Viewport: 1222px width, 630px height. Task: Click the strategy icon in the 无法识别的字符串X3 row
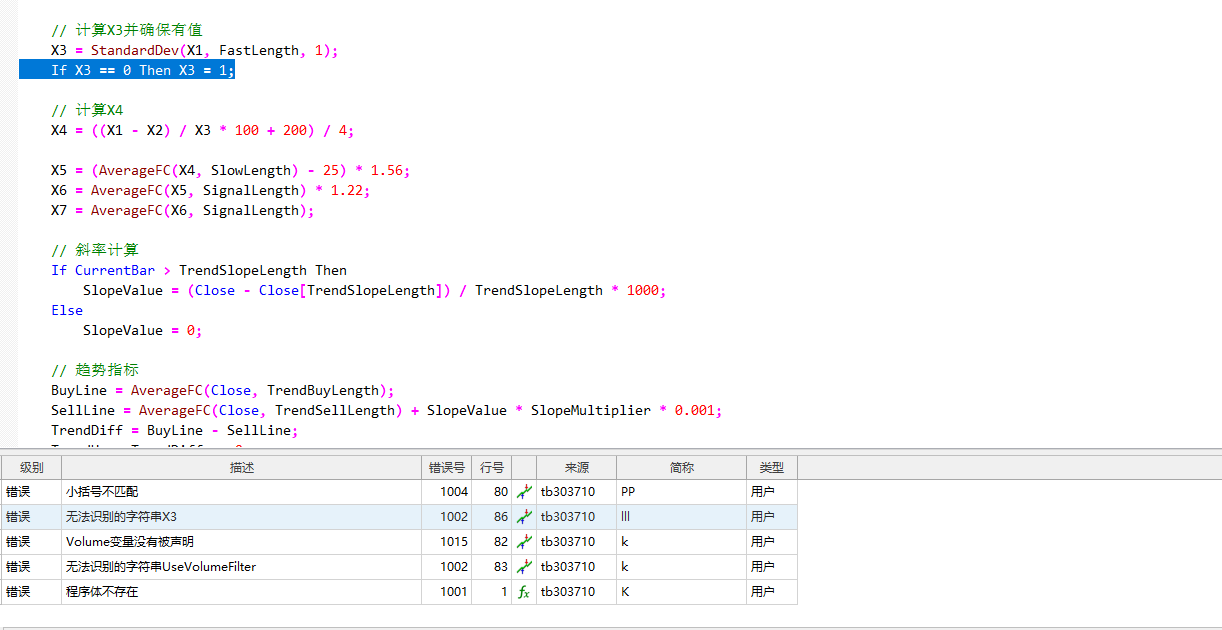tap(524, 517)
